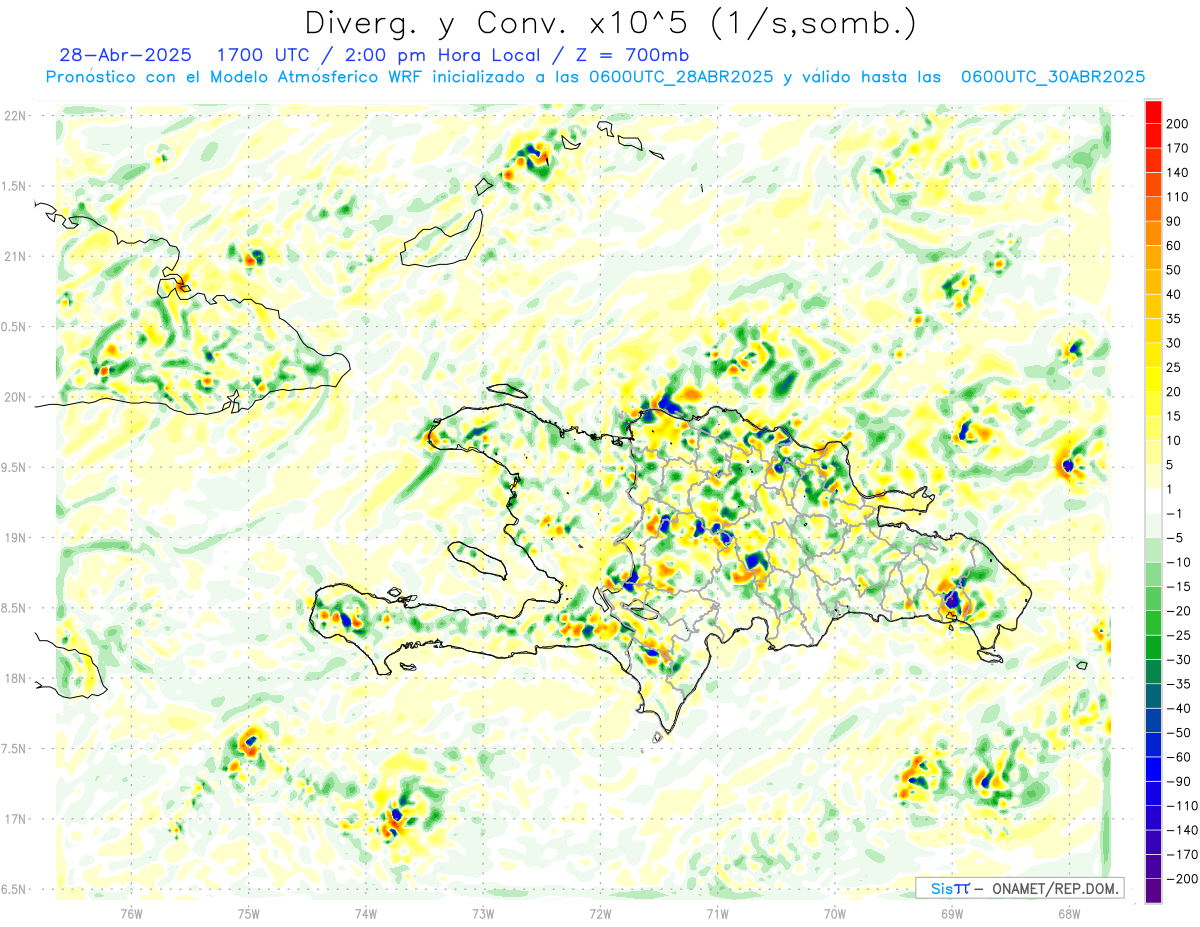This screenshot has height=927, width=1200.
Task: Click the positive '170' color scale value
Action: (x=1179, y=148)
